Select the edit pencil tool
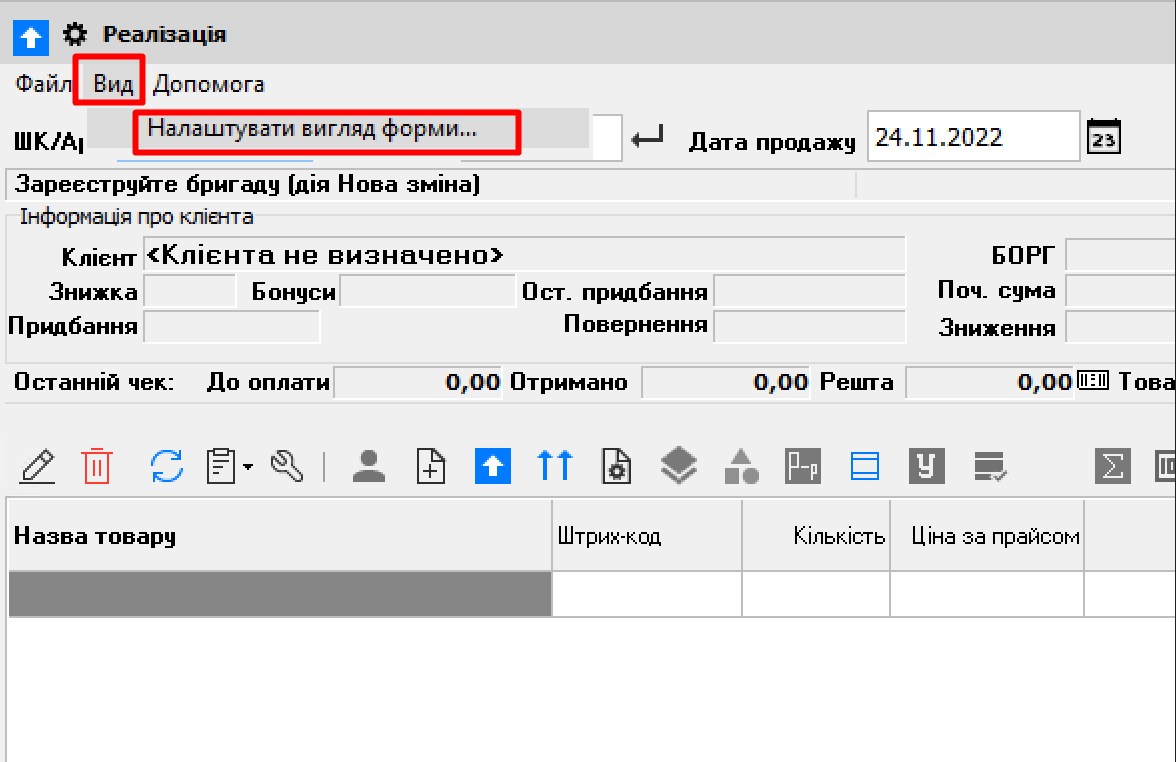This screenshot has width=1176, height=762. pyautogui.click(x=37, y=465)
